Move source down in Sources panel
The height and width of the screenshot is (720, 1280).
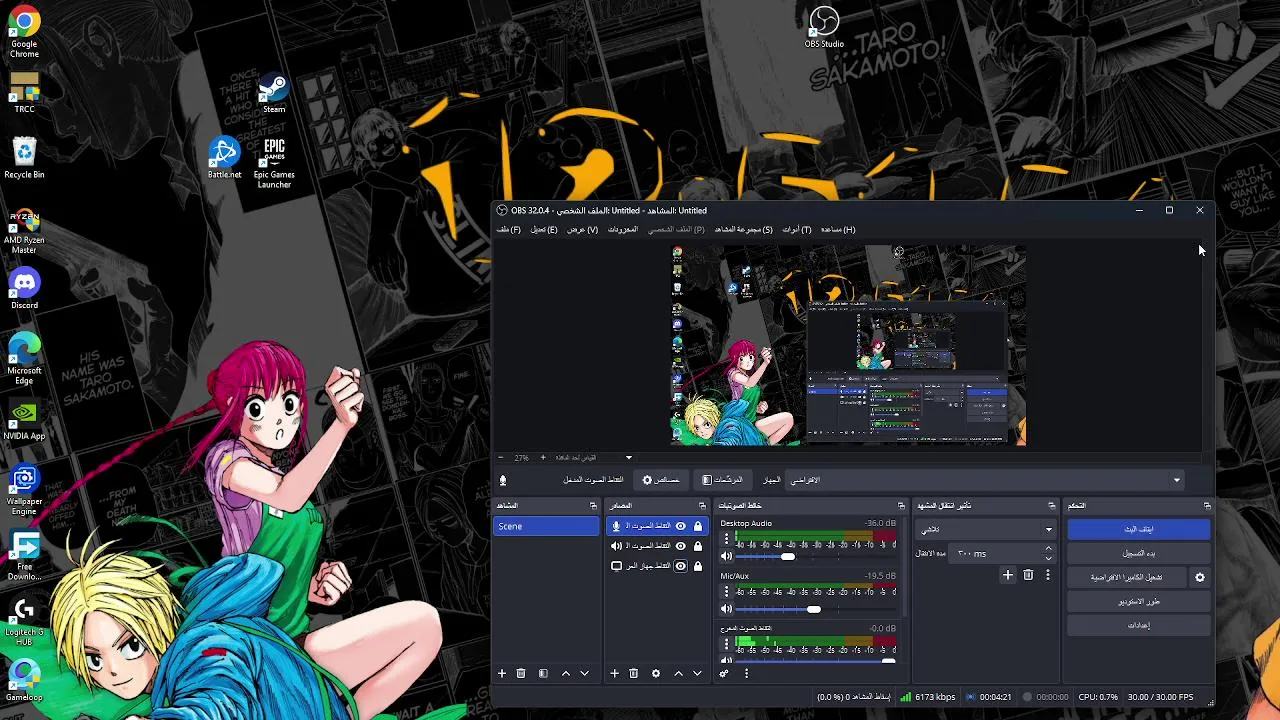697,674
